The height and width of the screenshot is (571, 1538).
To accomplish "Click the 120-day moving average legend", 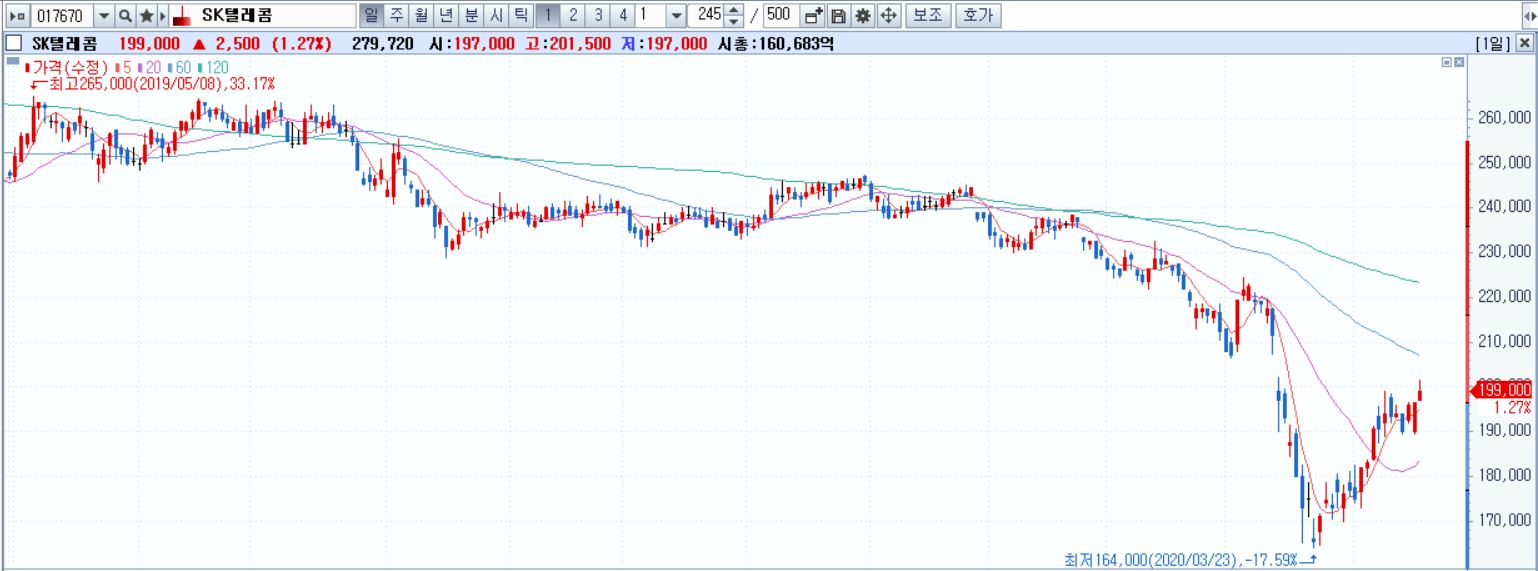I will [x=214, y=66].
